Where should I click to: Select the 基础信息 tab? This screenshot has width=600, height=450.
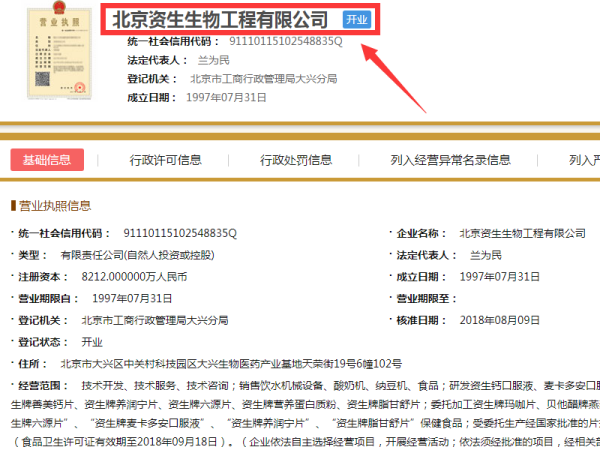pyautogui.click(x=47, y=160)
